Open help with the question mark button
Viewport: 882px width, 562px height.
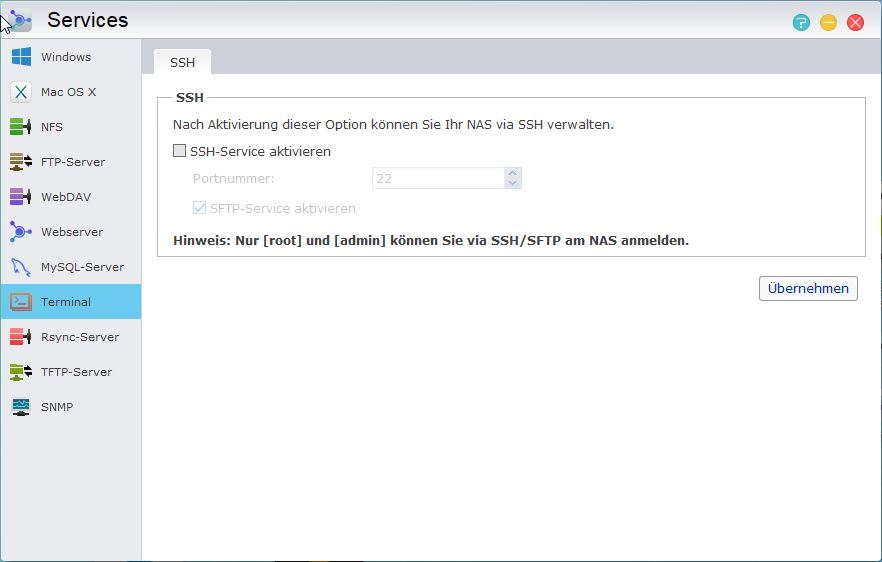click(801, 23)
